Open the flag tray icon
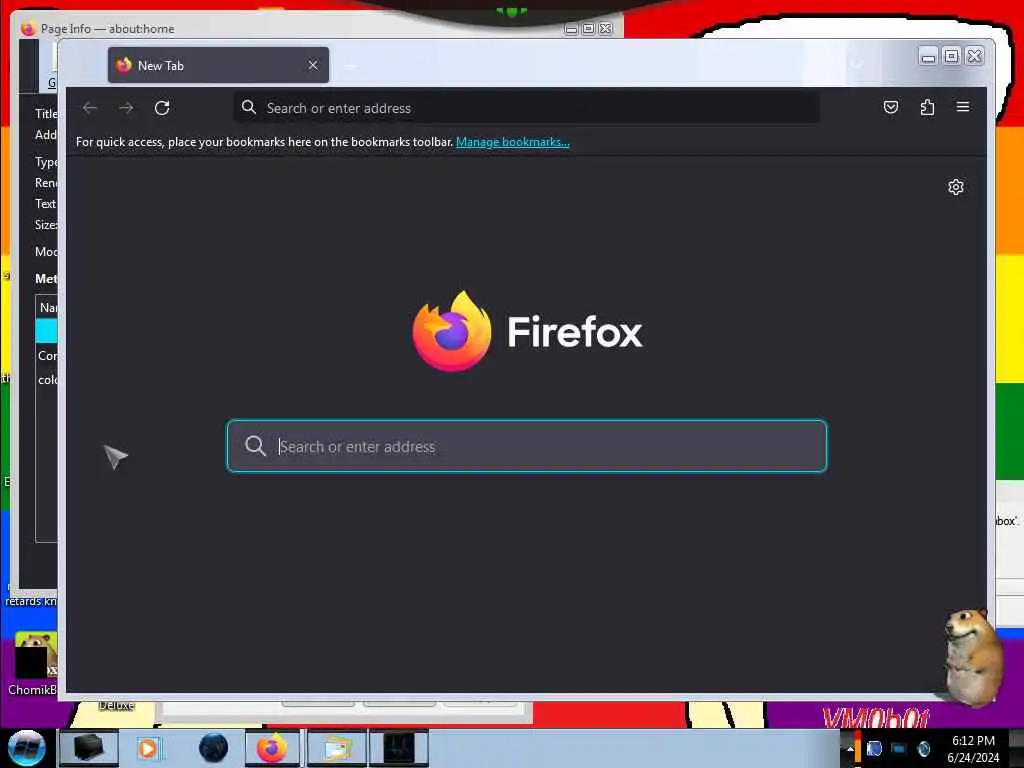This screenshot has width=1024, height=768. pos(874,748)
